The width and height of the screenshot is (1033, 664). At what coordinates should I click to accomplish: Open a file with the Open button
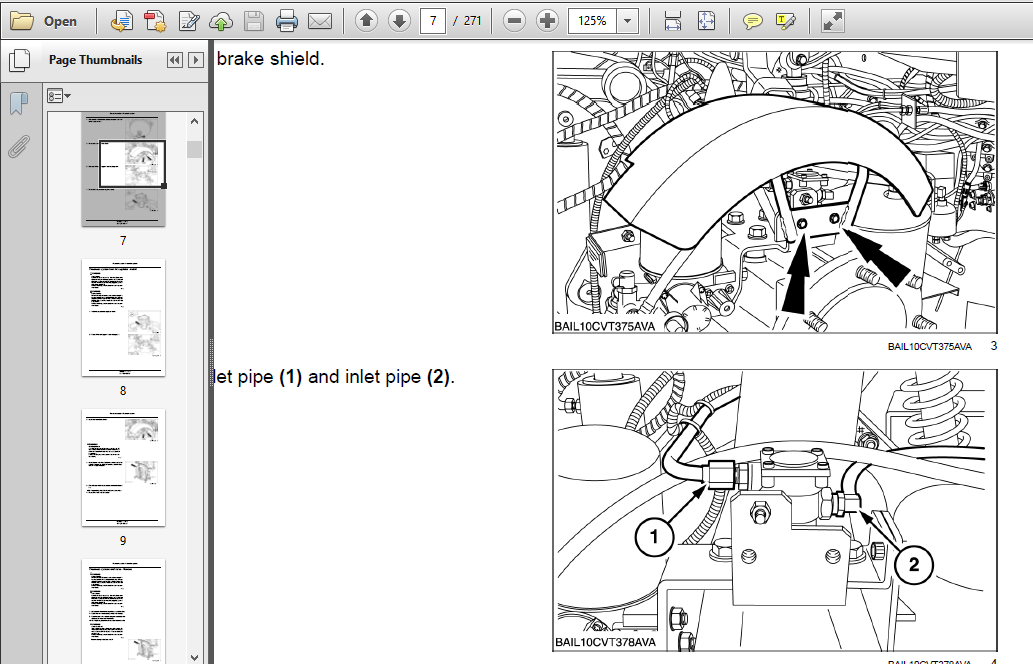(x=43, y=21)
